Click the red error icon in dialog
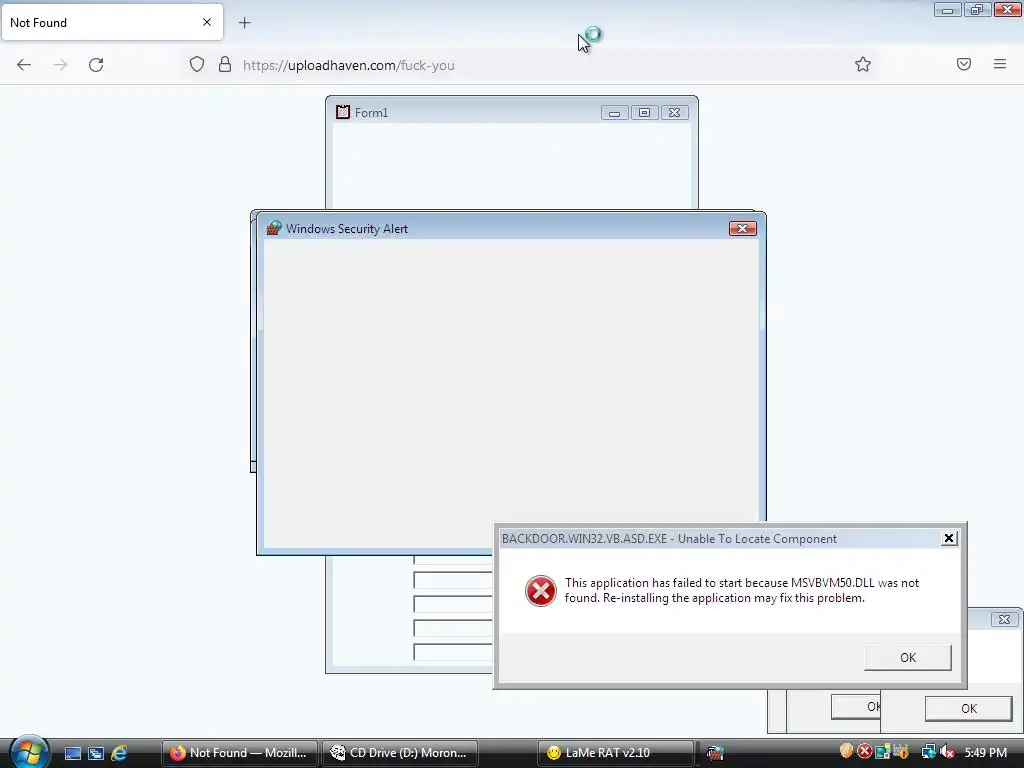 click(x=541, y=591)
